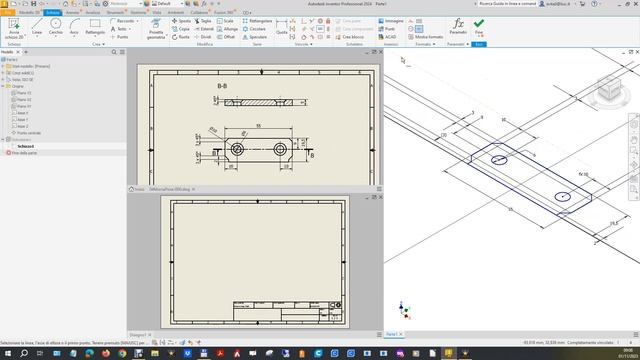Select the Cerchio tool
The width and height of the screenshot is (640, 360).
coord(56,27)
